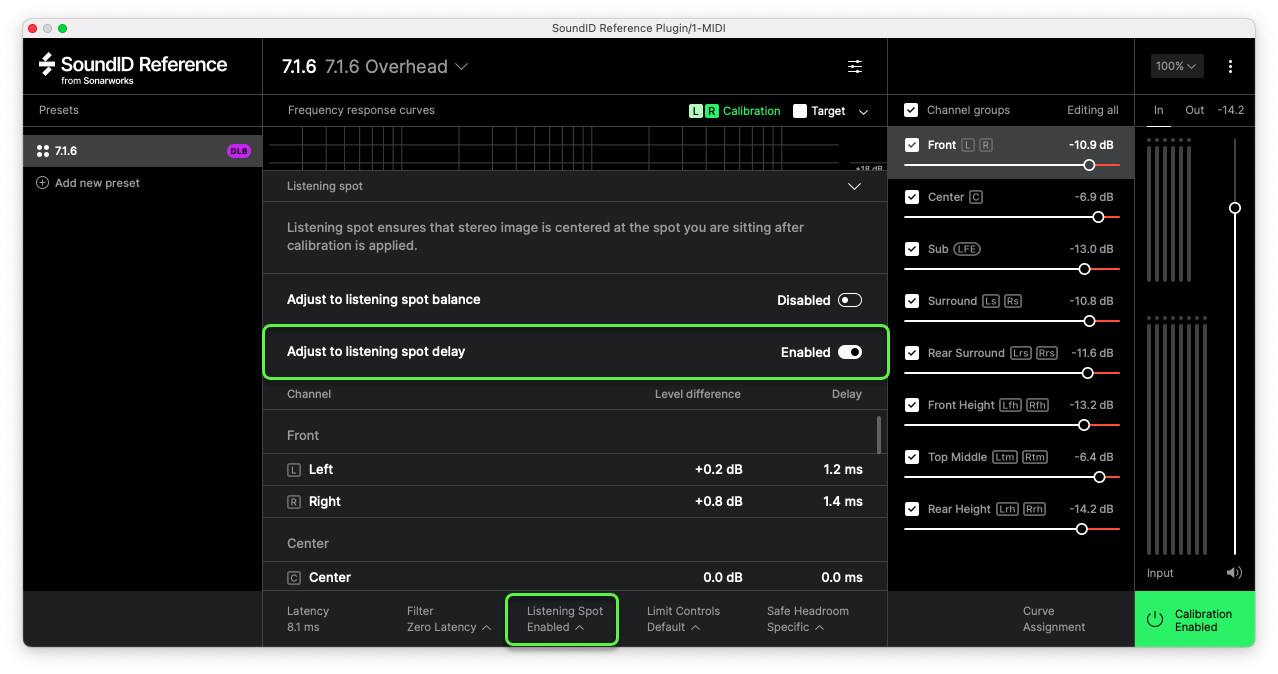Click the Lfh badge on Front Height

click(1010, 405)
